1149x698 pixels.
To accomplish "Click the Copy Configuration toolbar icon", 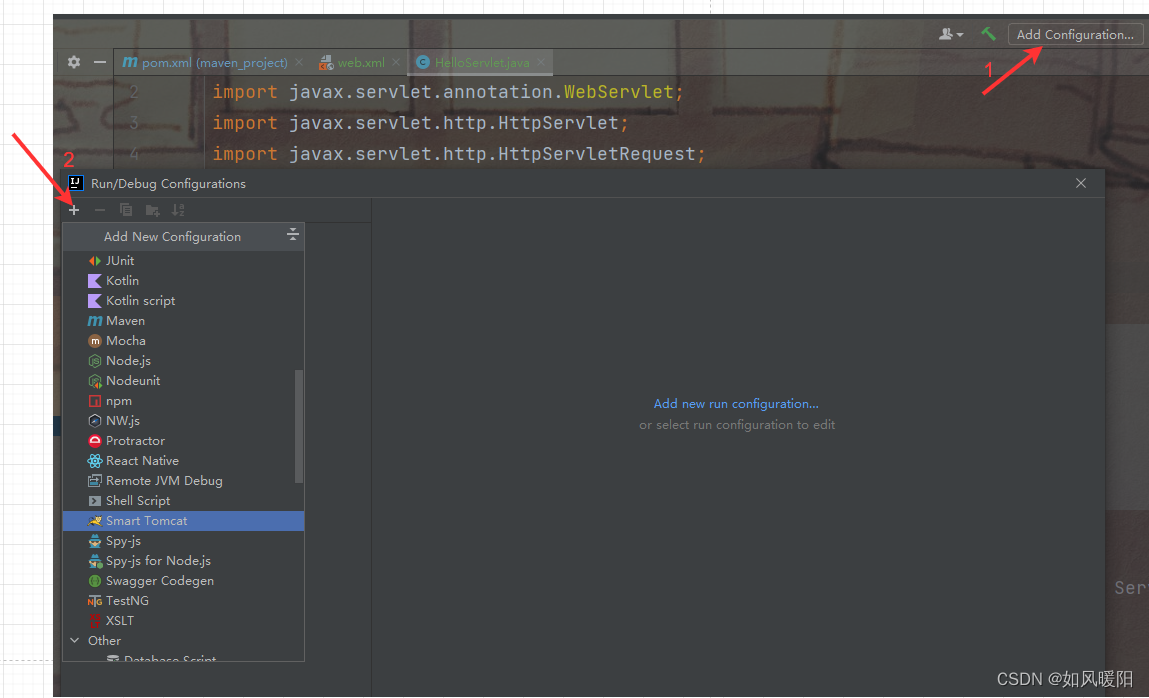I will (x=126, y=210).
